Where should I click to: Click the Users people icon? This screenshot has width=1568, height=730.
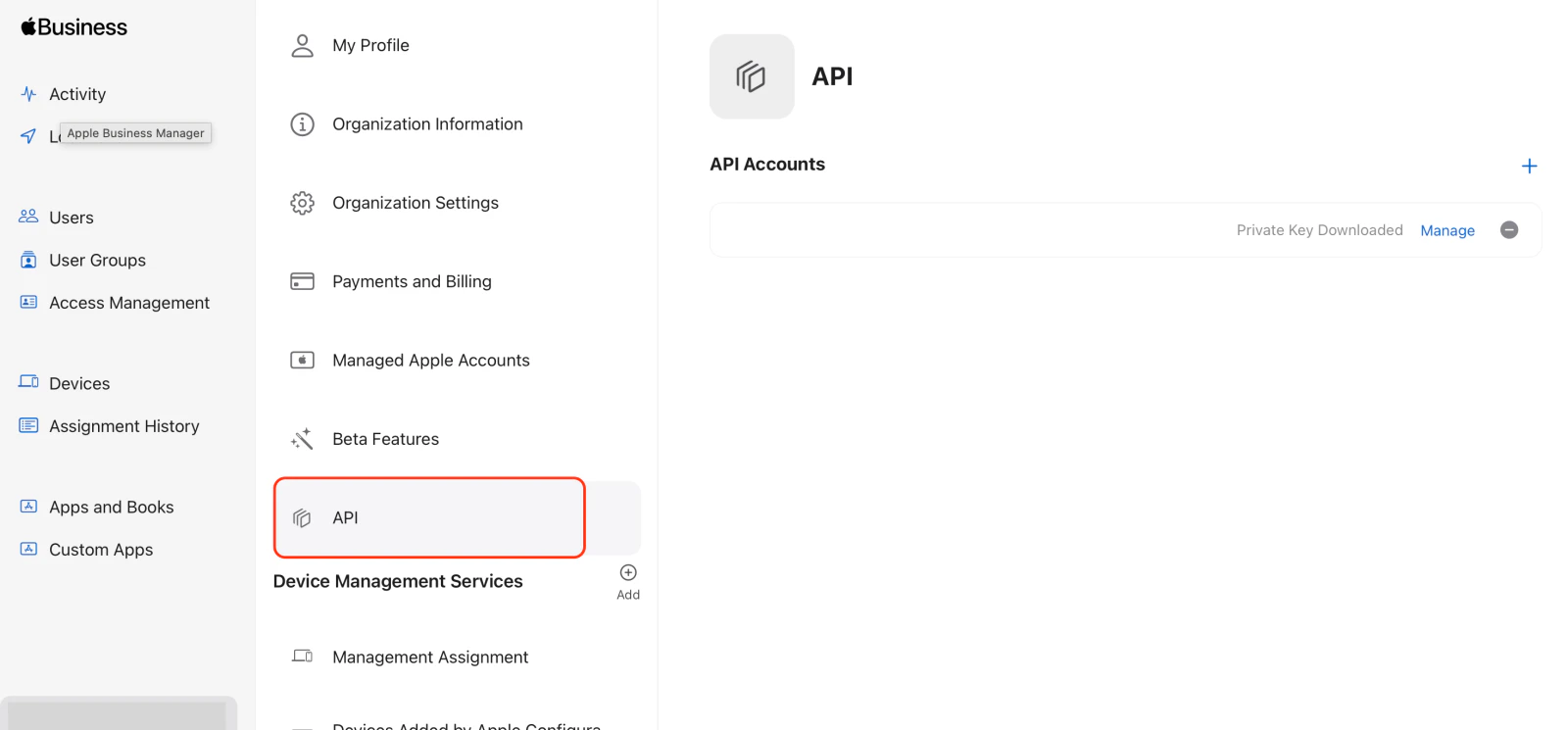[x=28, y=217]
